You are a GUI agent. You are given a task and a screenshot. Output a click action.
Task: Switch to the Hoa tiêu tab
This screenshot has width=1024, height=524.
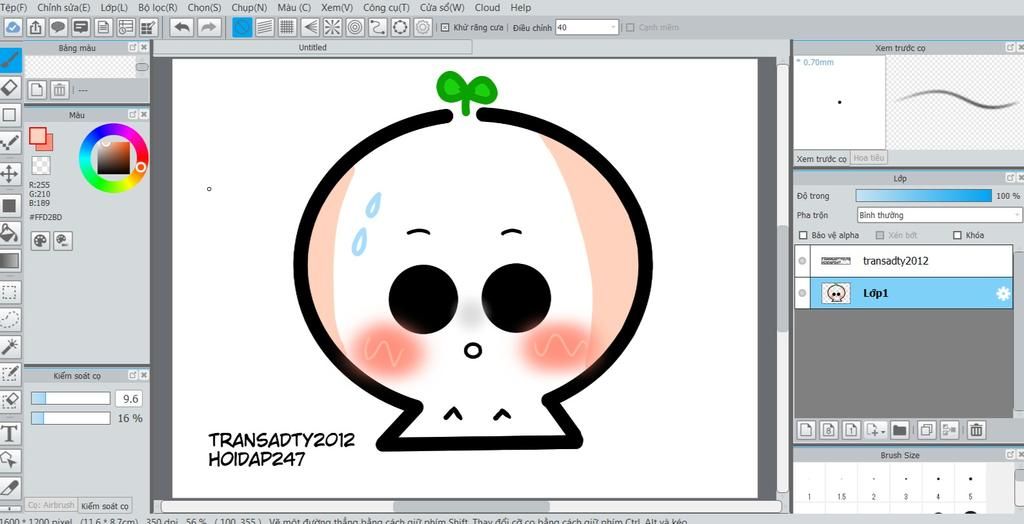[869, 158]
